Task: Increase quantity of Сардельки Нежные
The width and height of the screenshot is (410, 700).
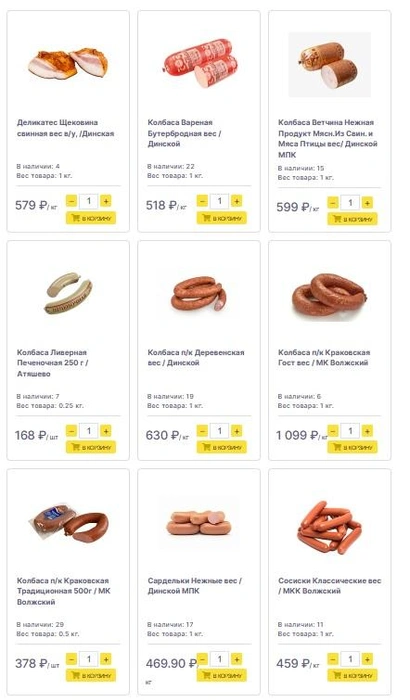Action: click(x=237, y=659)
